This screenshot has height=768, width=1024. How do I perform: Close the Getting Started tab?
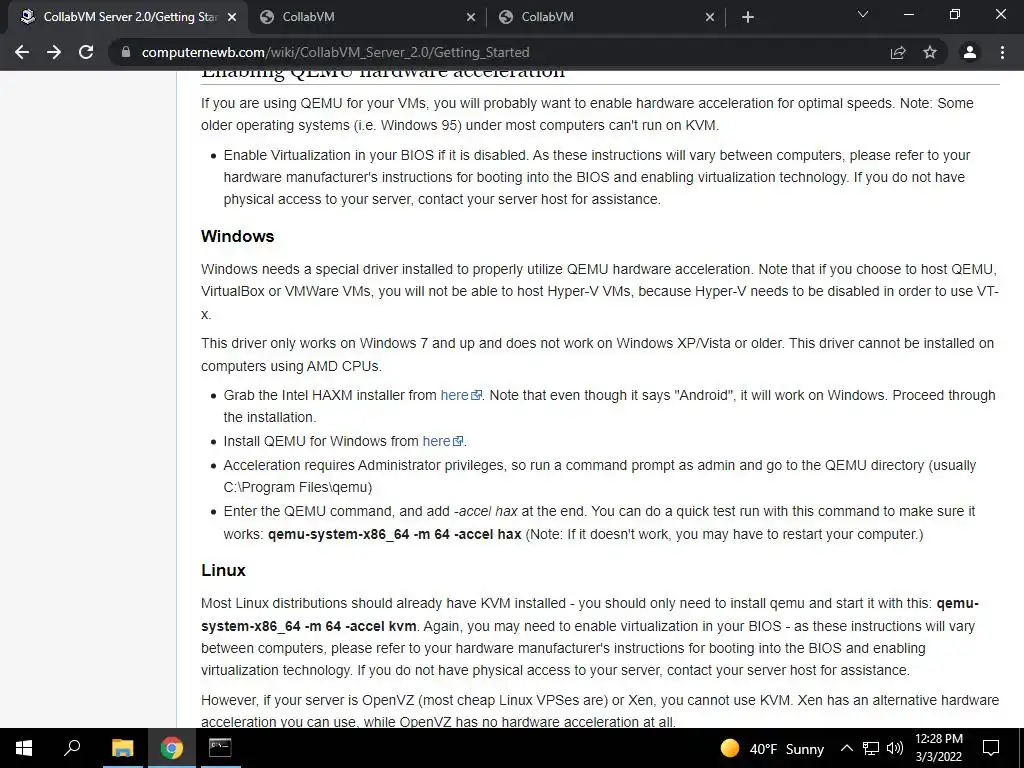(x=232, y=17)
